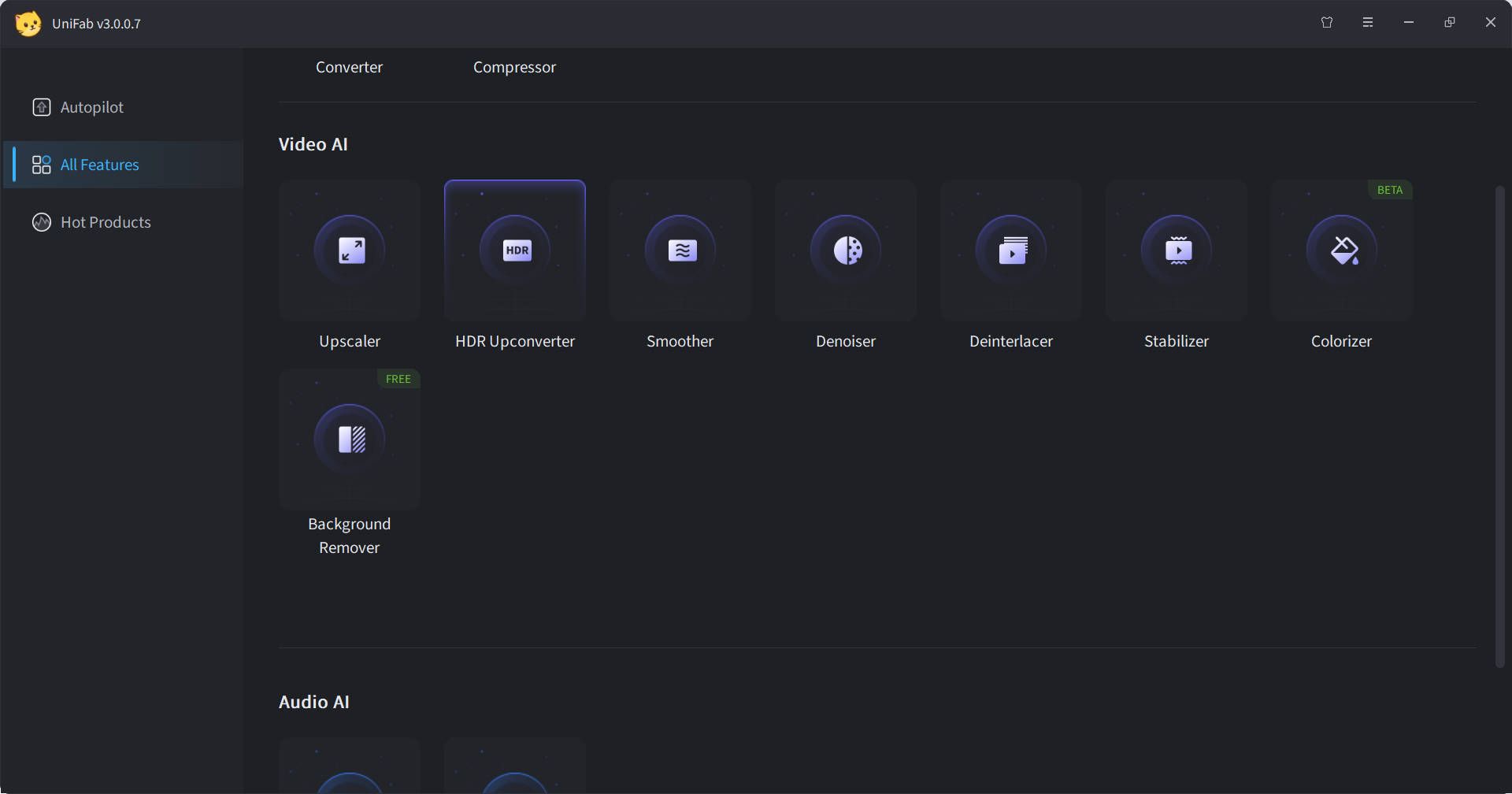Screen dimensions: 1512x794
Task: Open the first Audio AI feature card
Action: (350, 766)
